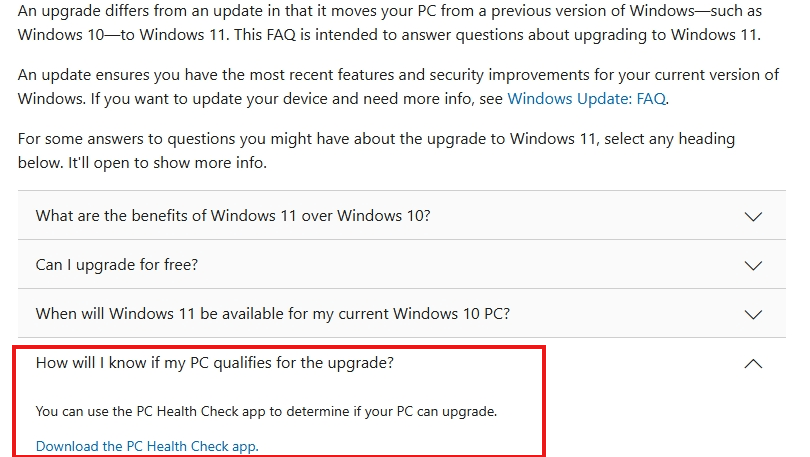Collapse the PC qualifies section using up chevron
Viewport: 810px width, 457px height.
753,364
